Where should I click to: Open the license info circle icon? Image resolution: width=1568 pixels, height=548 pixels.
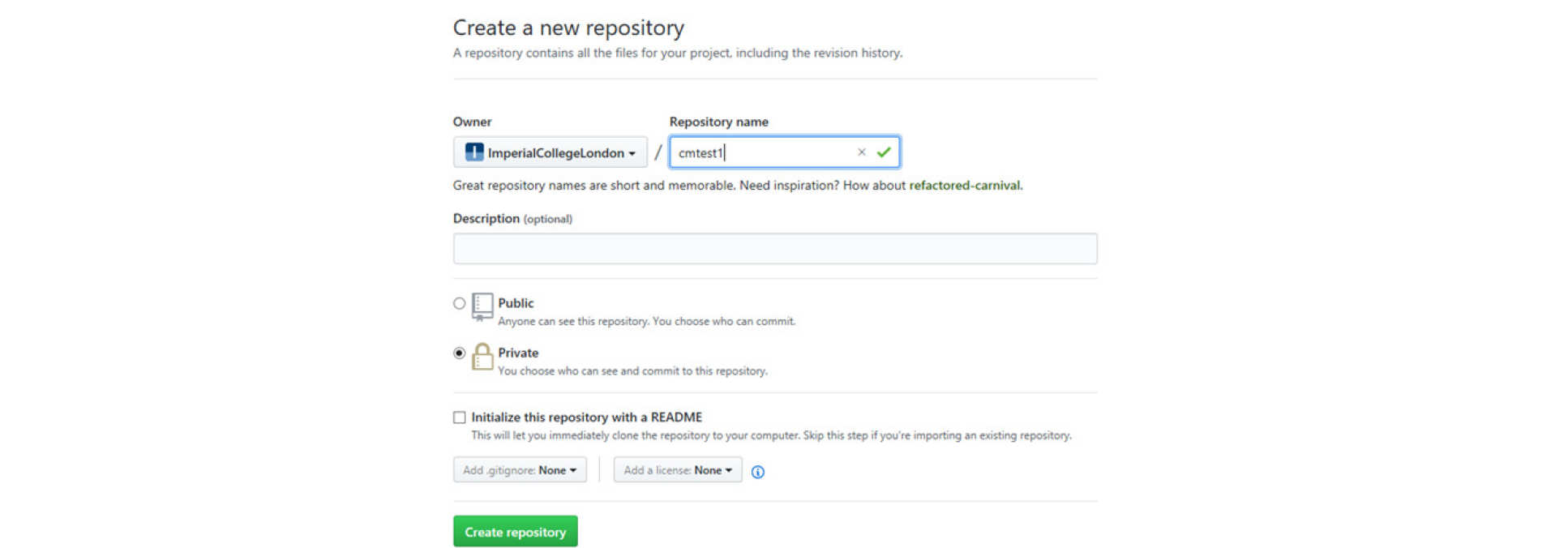click(x=757, y=472)
